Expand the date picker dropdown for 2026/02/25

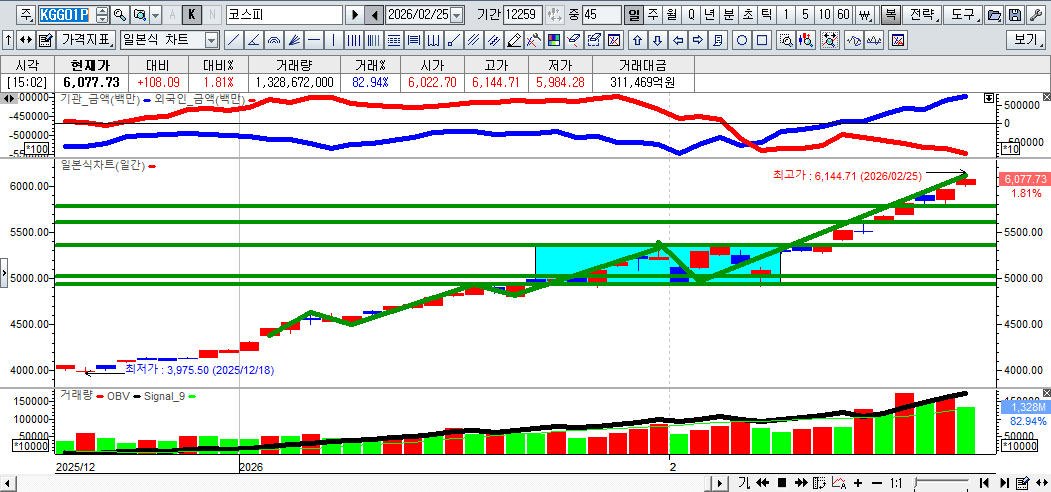[457, 15]
